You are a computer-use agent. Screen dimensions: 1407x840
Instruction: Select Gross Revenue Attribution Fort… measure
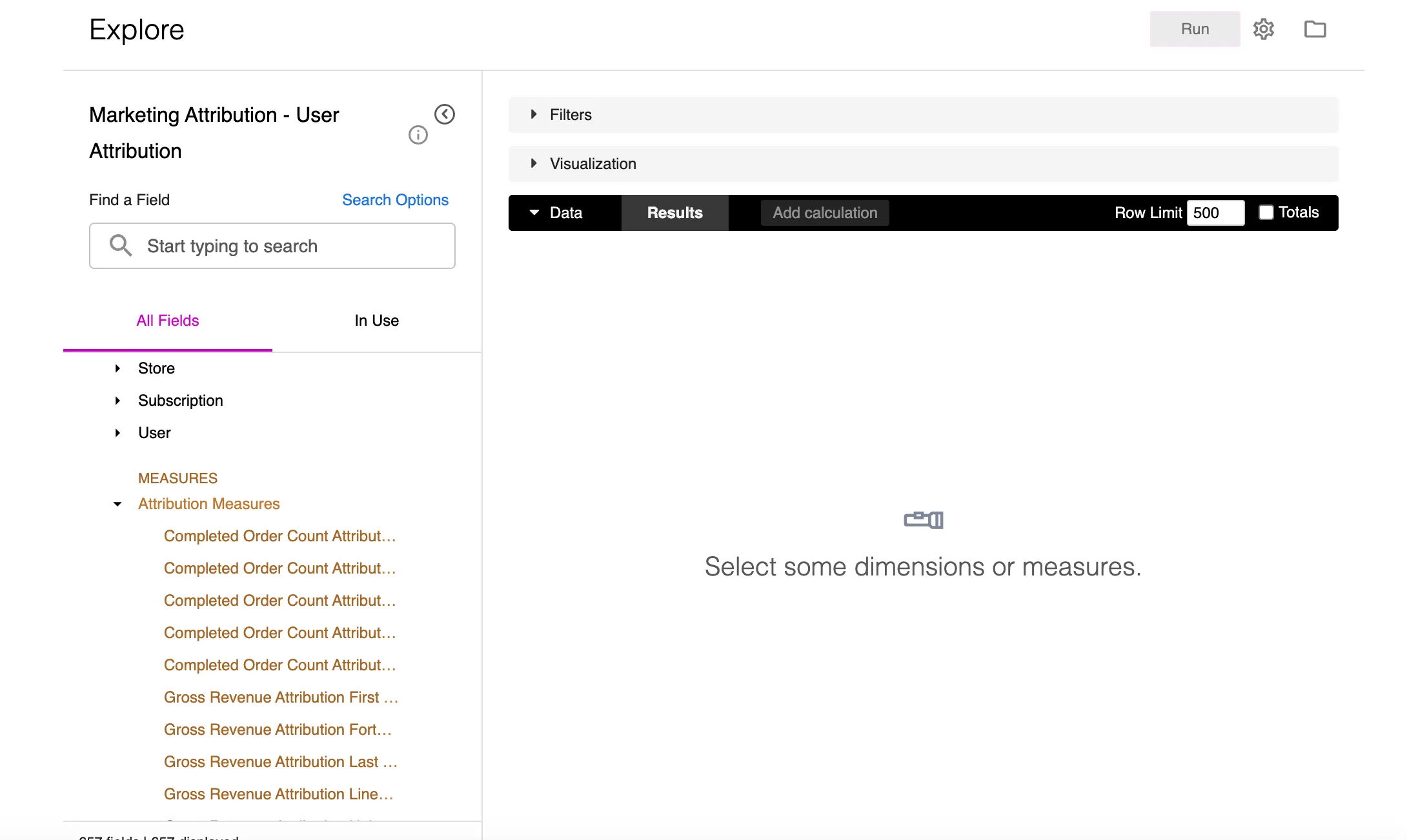tap(278, 730)
